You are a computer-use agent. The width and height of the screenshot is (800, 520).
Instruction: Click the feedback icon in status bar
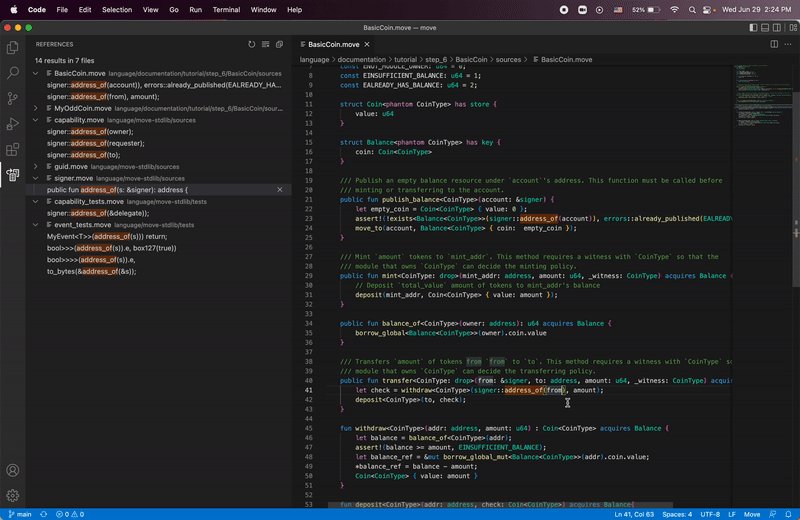tap(772, 514)
